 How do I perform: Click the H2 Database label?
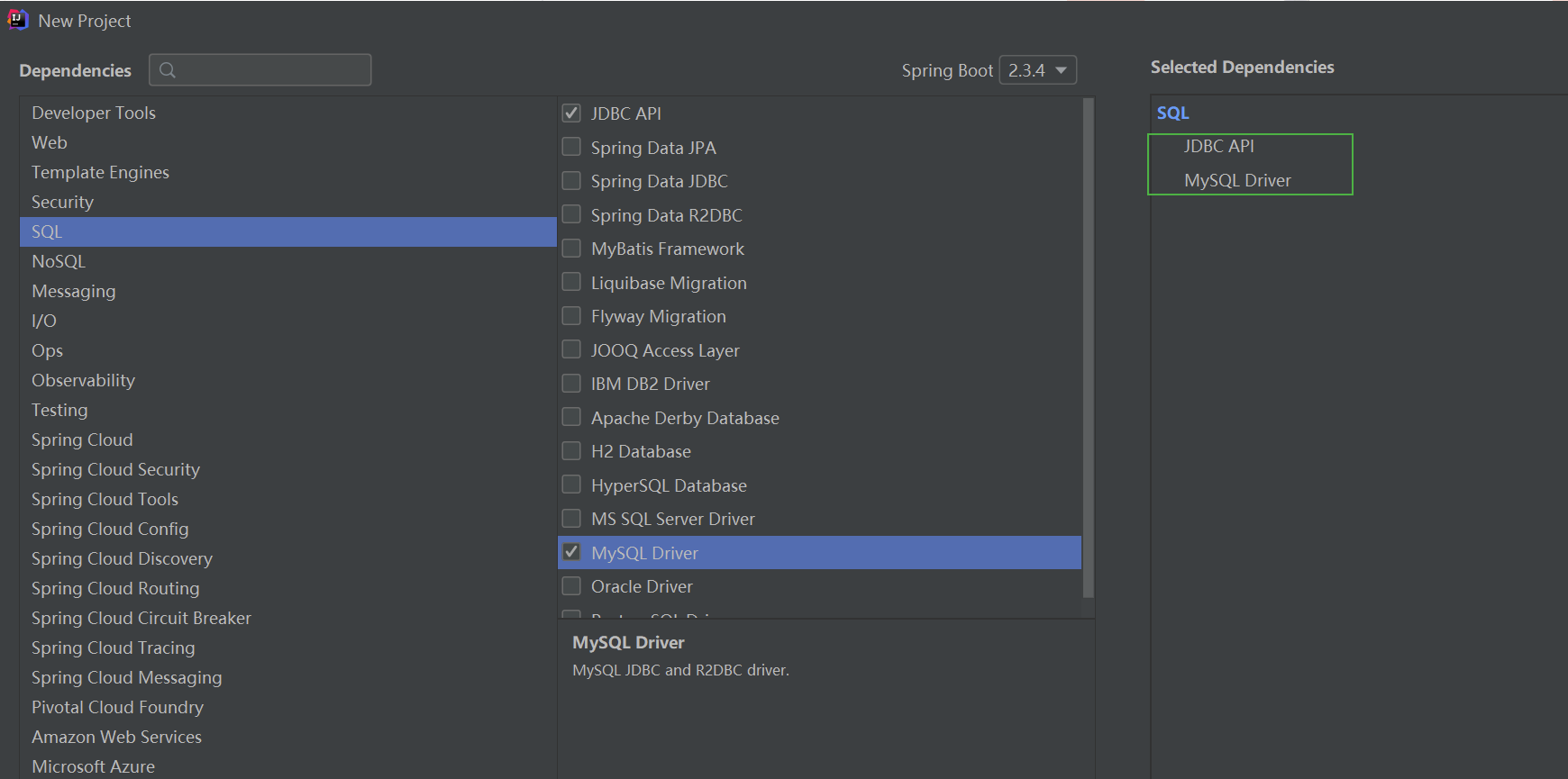tap(641, 451)
